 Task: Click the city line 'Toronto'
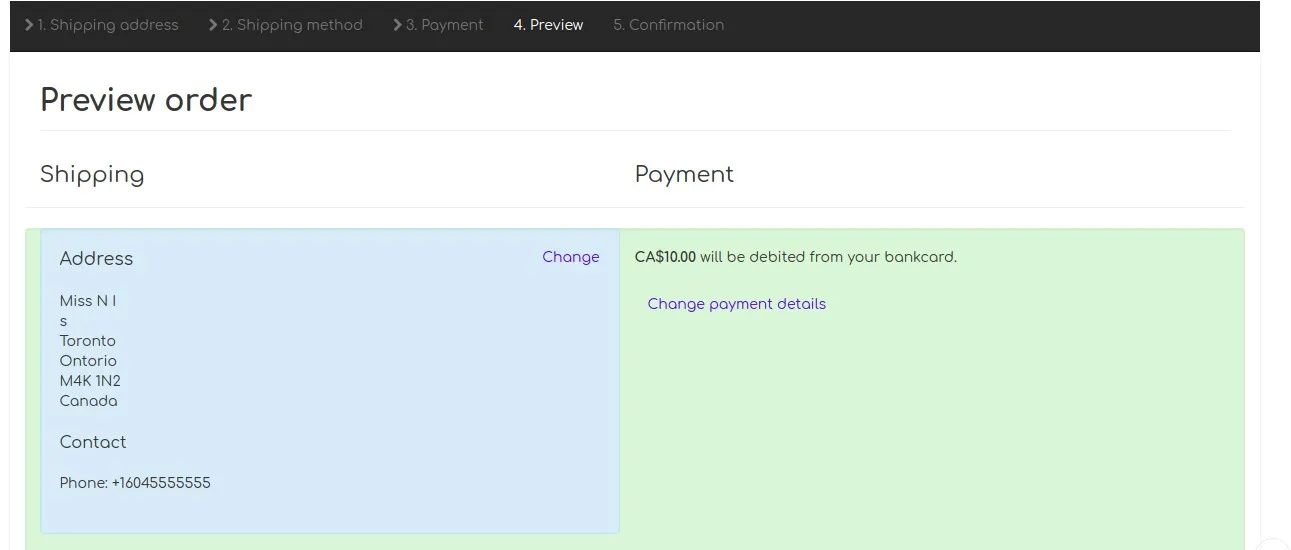[x=88, y=341]
